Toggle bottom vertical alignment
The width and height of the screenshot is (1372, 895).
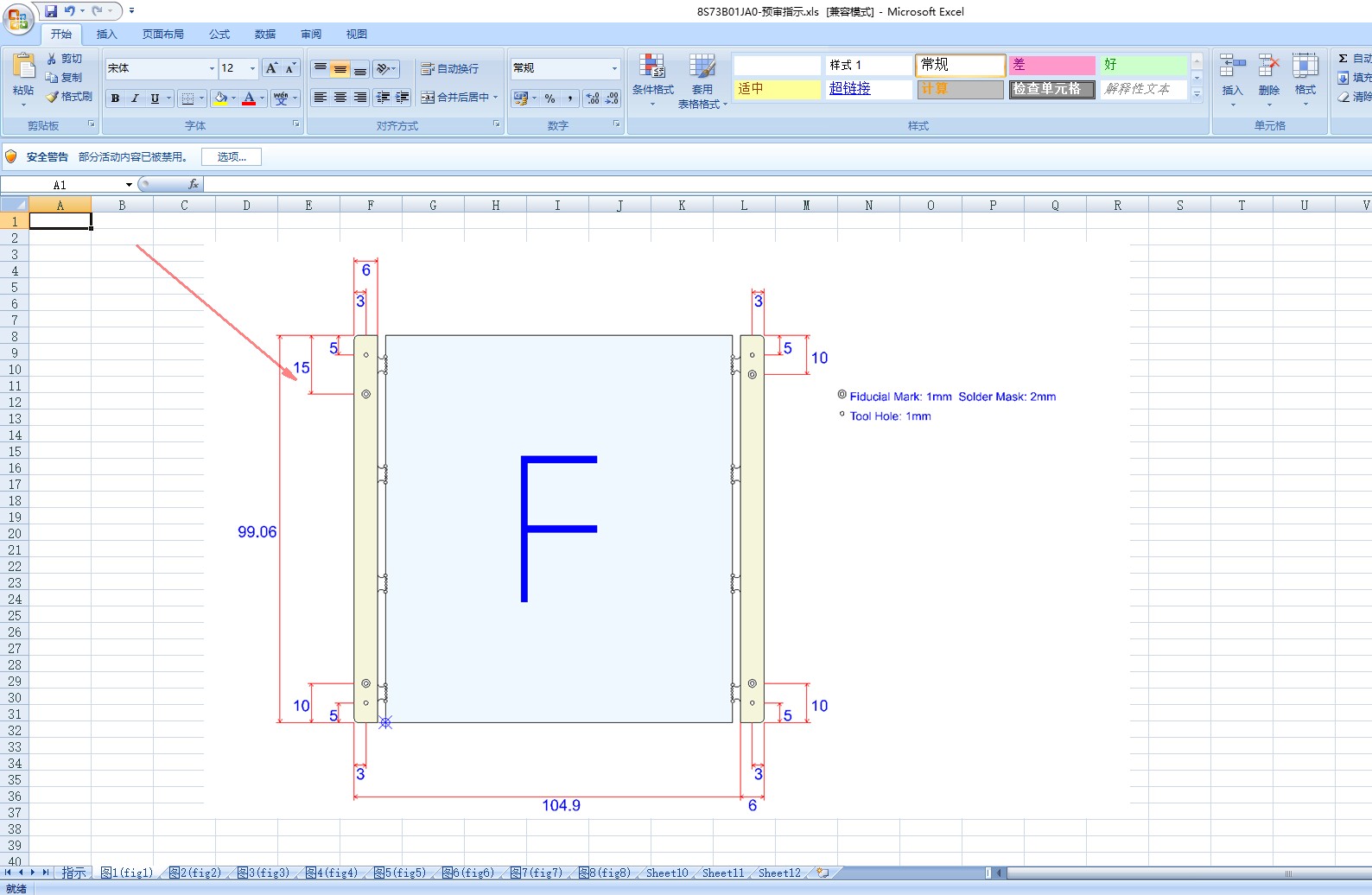(360, 69)
